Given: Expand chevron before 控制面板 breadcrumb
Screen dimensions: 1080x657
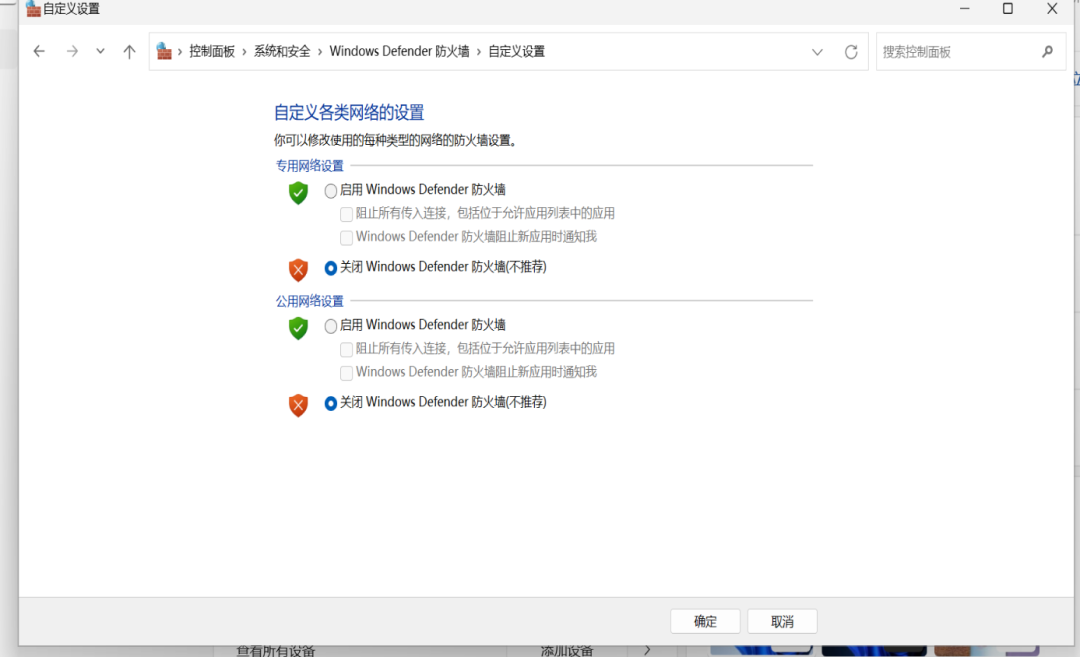Looking at the screenshot, I should (180, 52).
